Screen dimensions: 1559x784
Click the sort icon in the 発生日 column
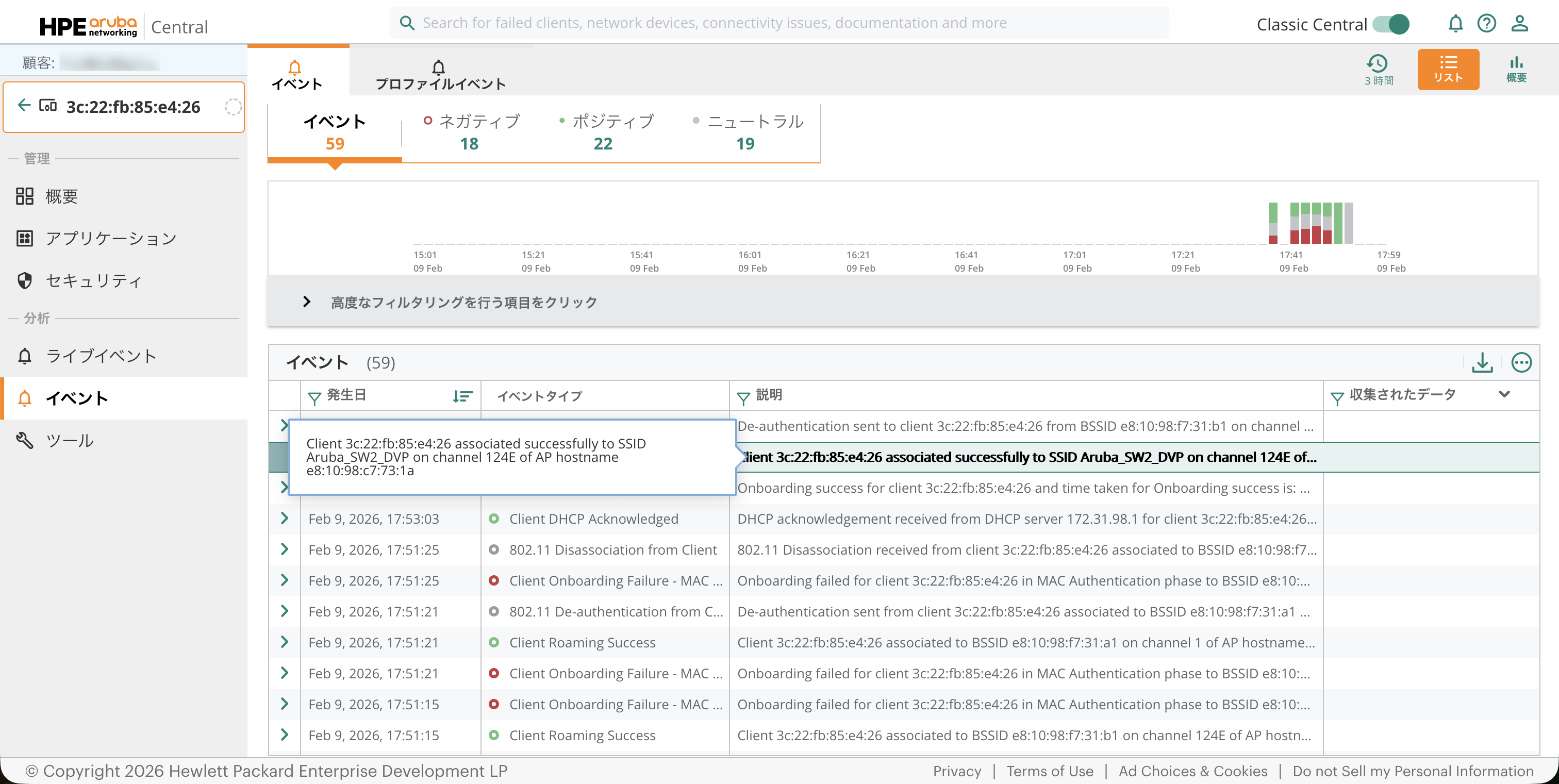point(462,396)
